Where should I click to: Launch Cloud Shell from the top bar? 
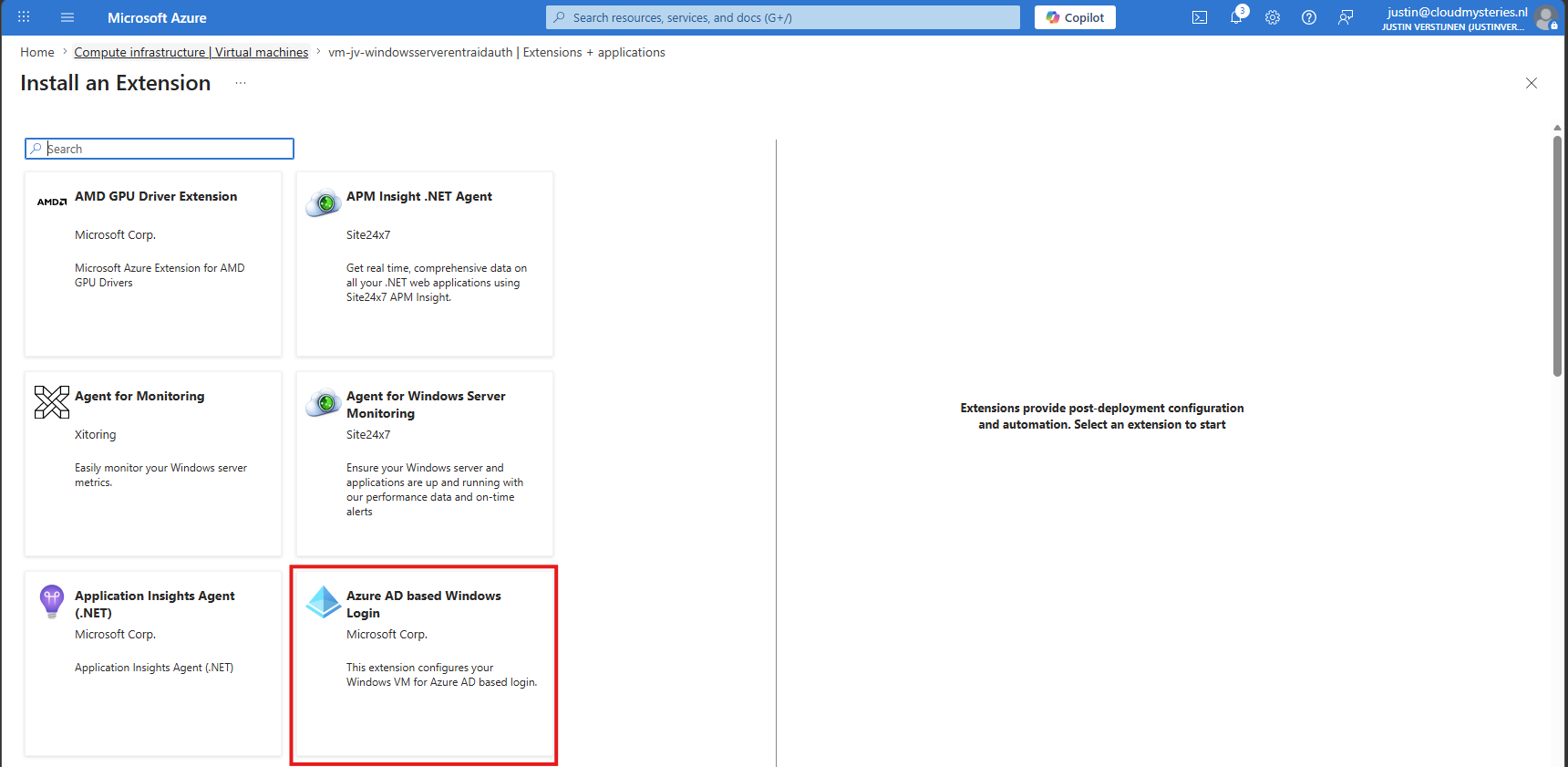click(x=1200, y=17)
